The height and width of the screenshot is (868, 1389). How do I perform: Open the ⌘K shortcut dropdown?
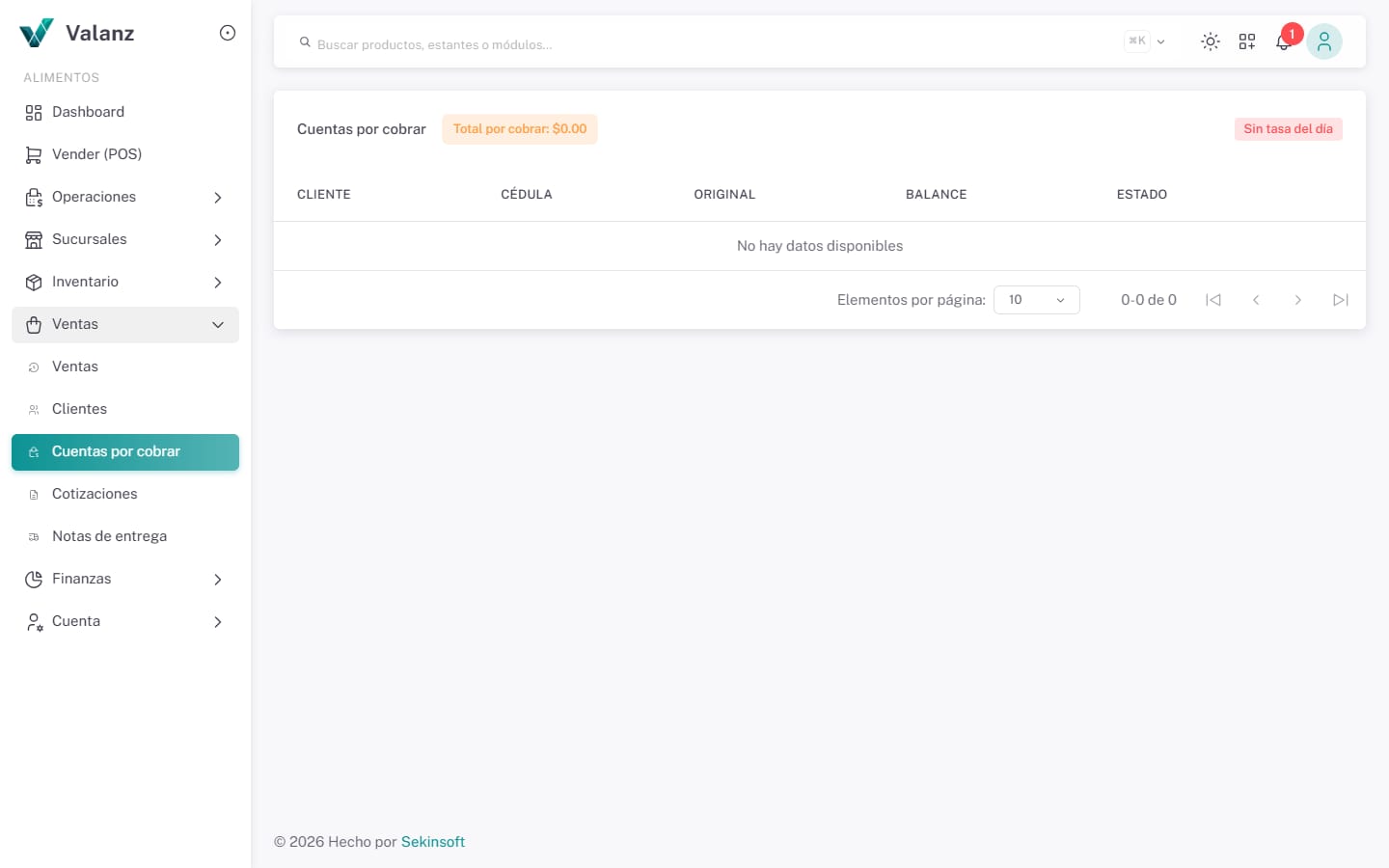click(x=1146, y=41)
